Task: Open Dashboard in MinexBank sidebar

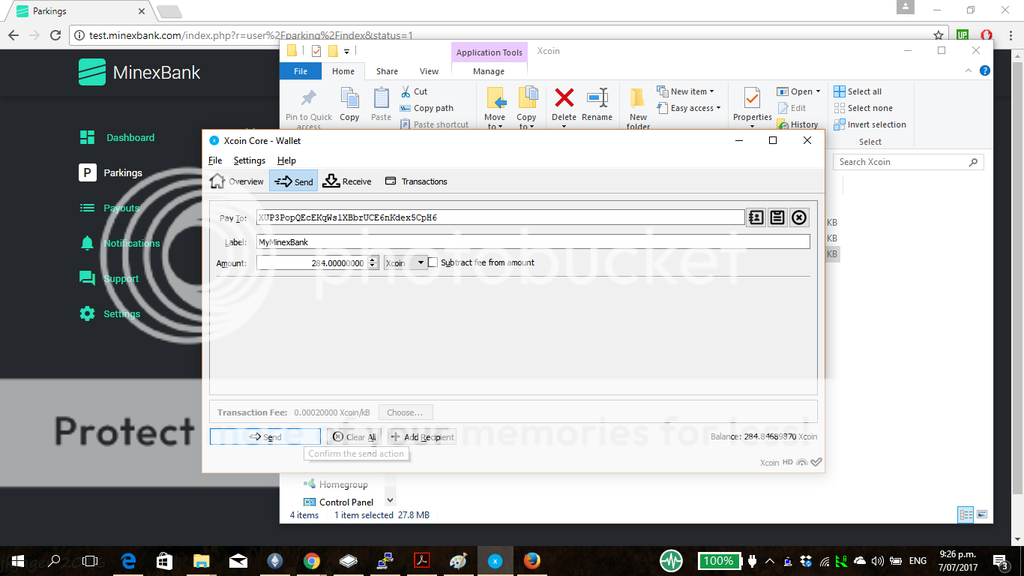Action: [118, 137]
